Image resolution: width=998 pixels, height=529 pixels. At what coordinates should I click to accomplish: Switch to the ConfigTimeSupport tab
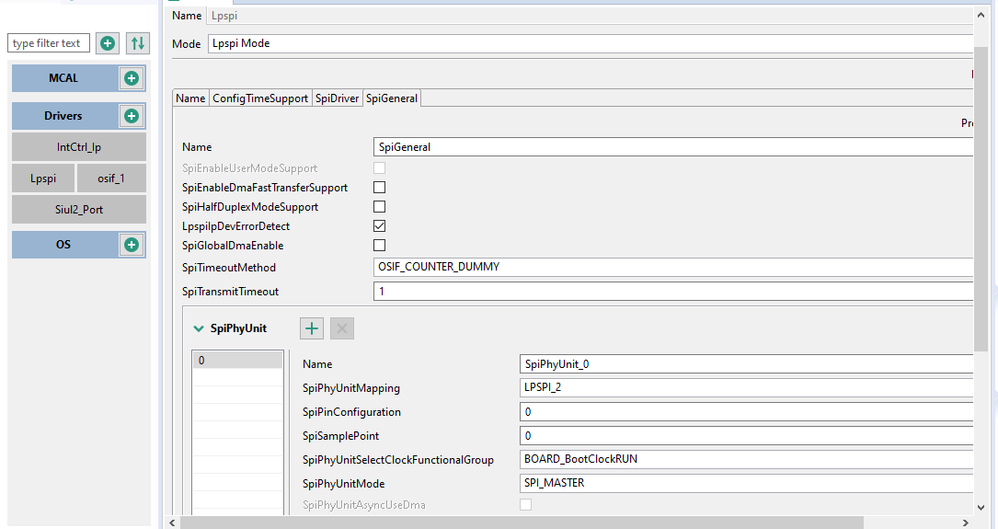[260, 98]
